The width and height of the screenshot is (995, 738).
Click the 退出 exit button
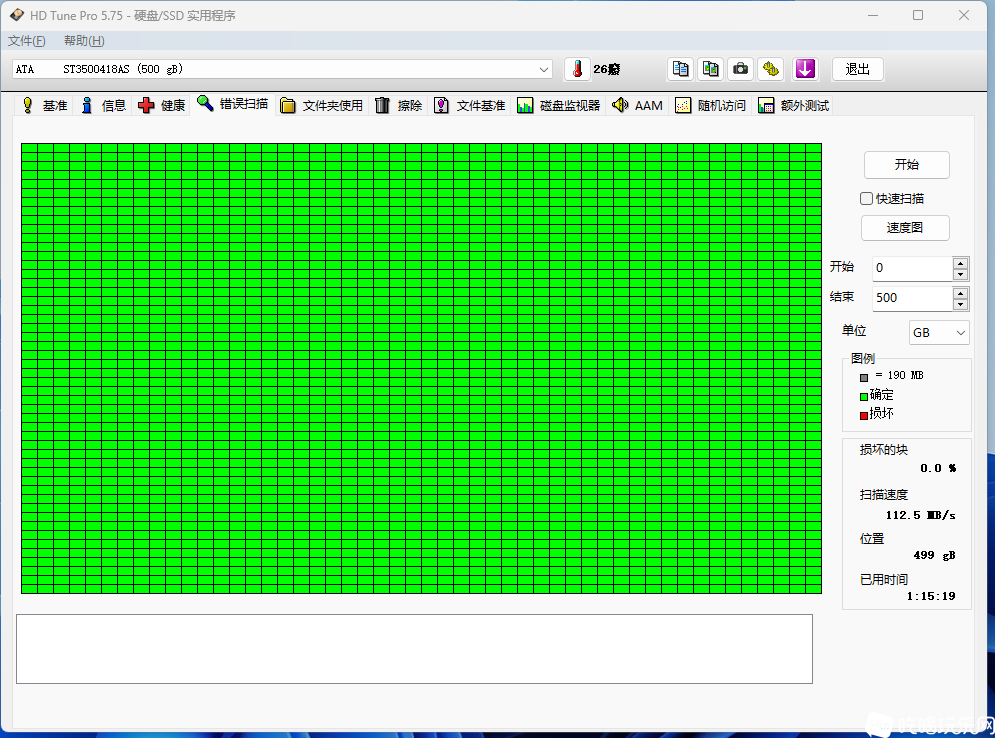(857, 69)
